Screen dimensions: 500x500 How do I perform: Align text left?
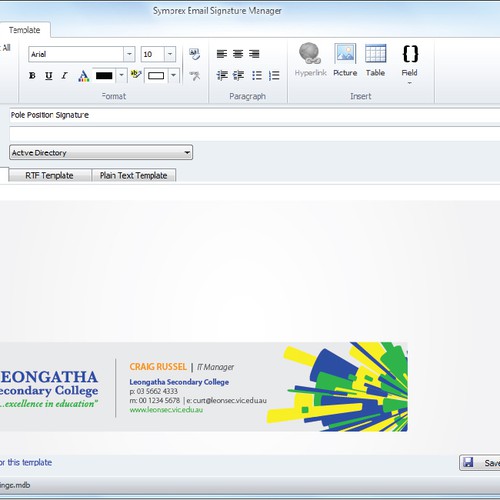click(x=222, y=54)
